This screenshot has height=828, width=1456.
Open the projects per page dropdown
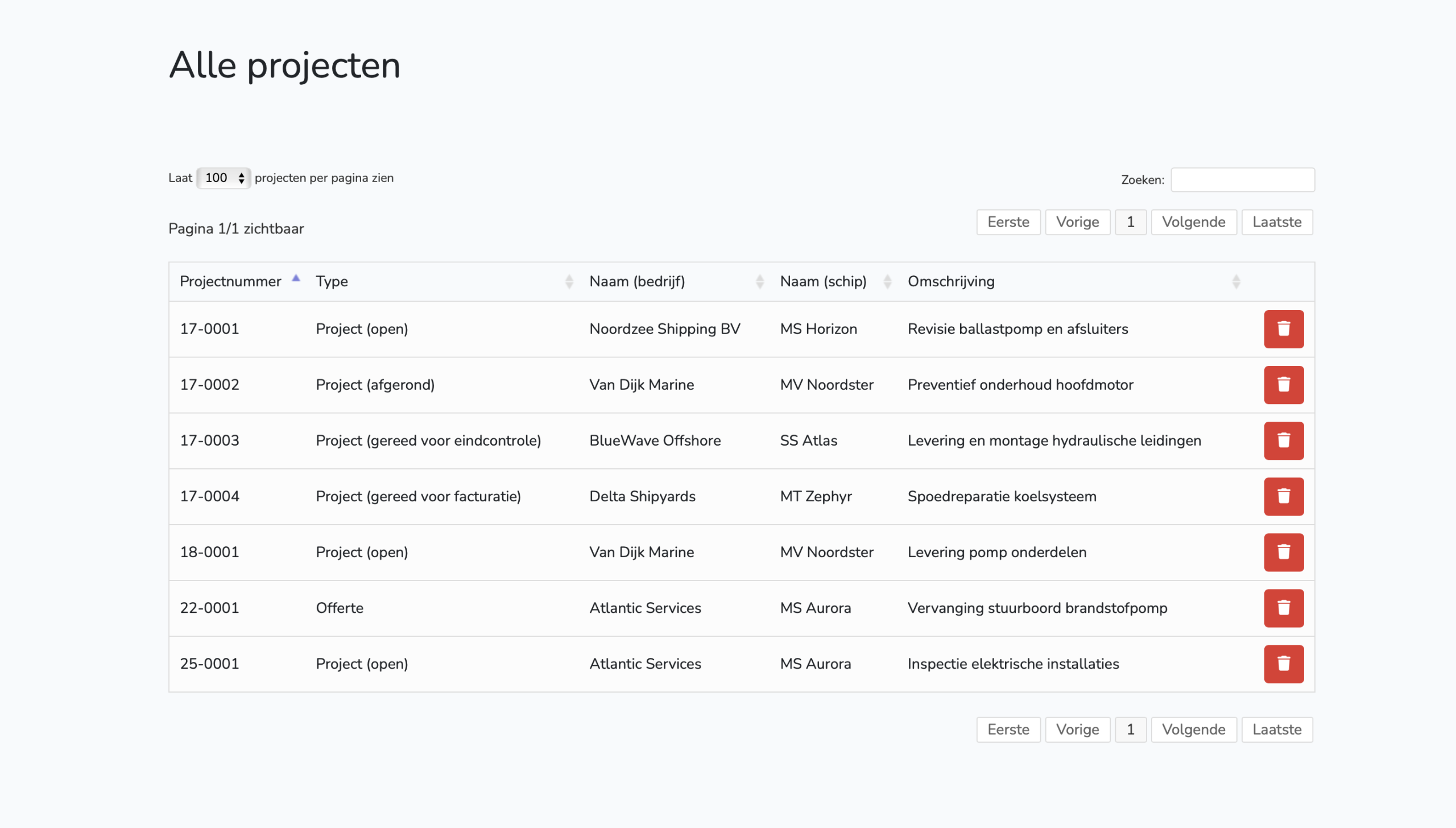tap(223, 178)
